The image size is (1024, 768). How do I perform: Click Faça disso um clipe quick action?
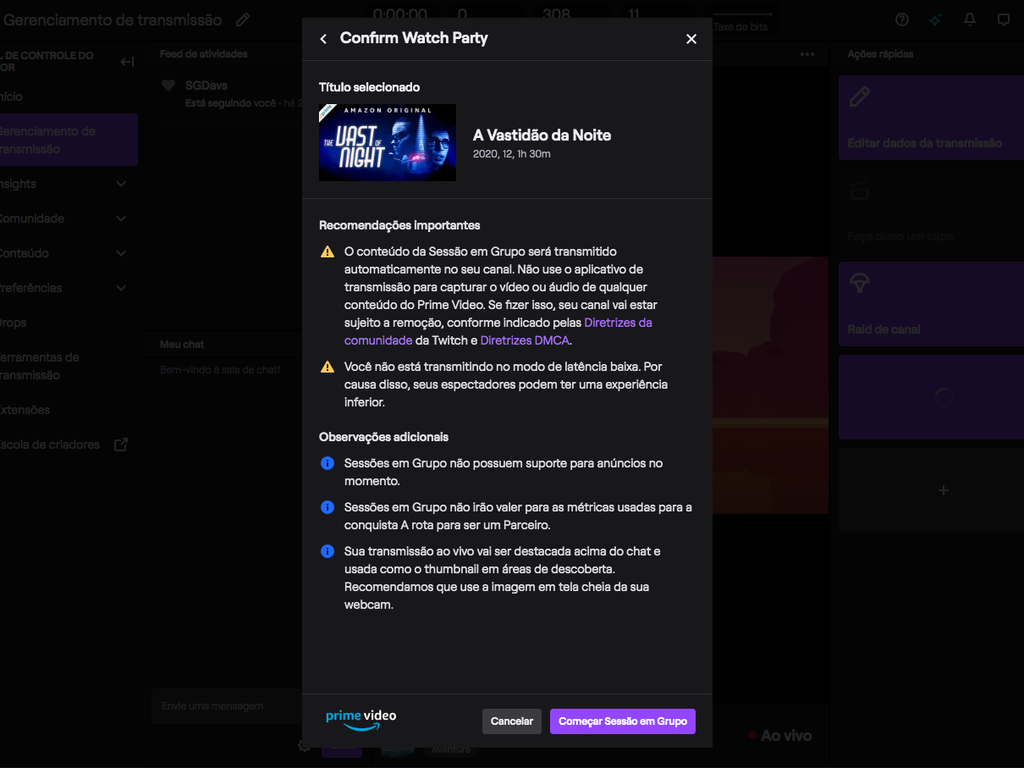click(931, 211)
